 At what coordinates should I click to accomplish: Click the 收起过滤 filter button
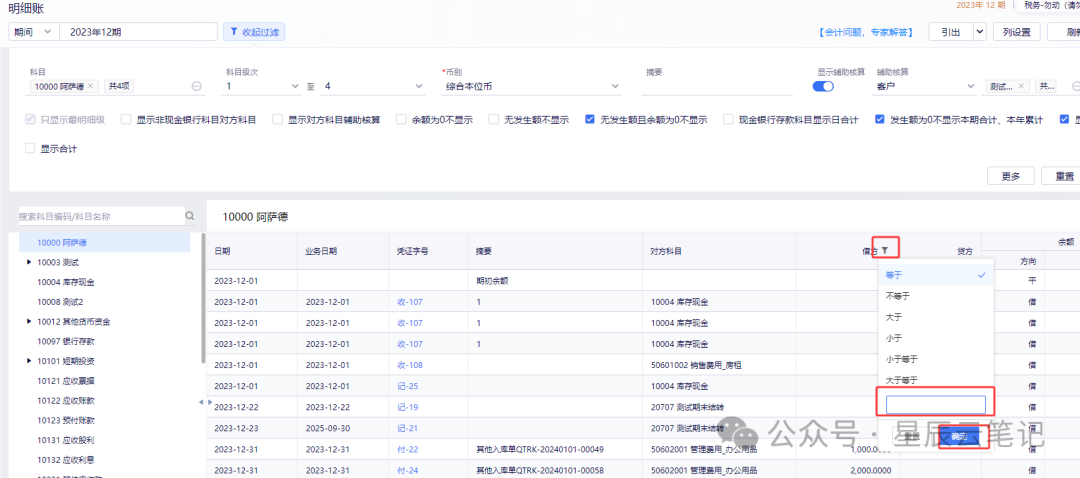253,32
